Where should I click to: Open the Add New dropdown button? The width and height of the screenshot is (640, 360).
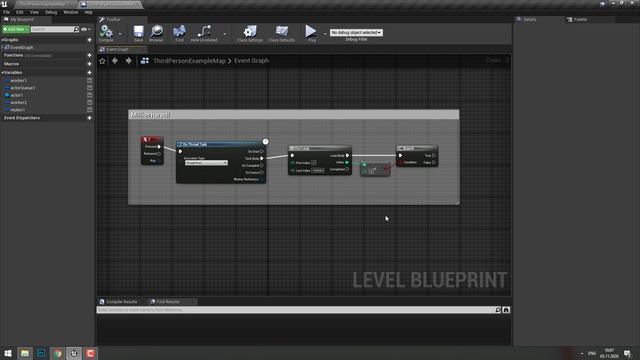pyautogui.click(x=16, y=29)
